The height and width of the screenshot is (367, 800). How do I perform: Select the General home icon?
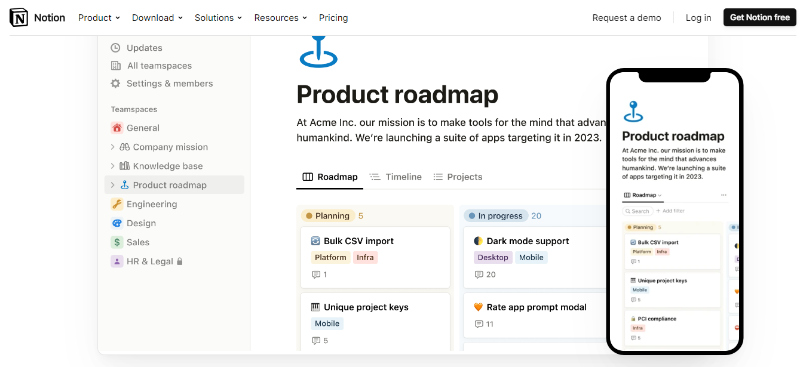[117, 128]
